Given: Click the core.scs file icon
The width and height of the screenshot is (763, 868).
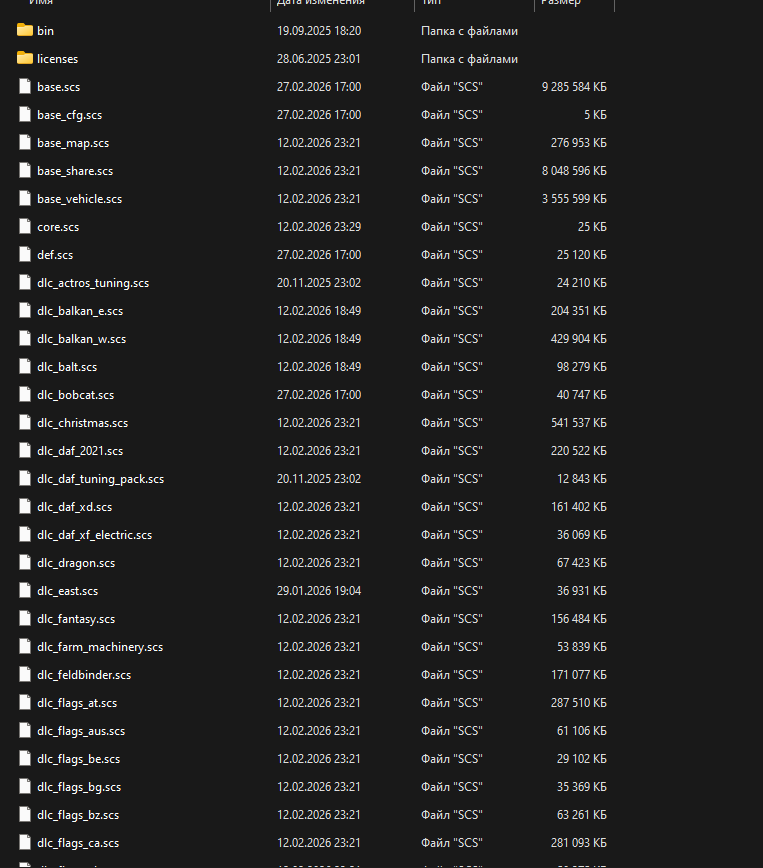Looking at the screenshot, I should (x=25, y=227).
